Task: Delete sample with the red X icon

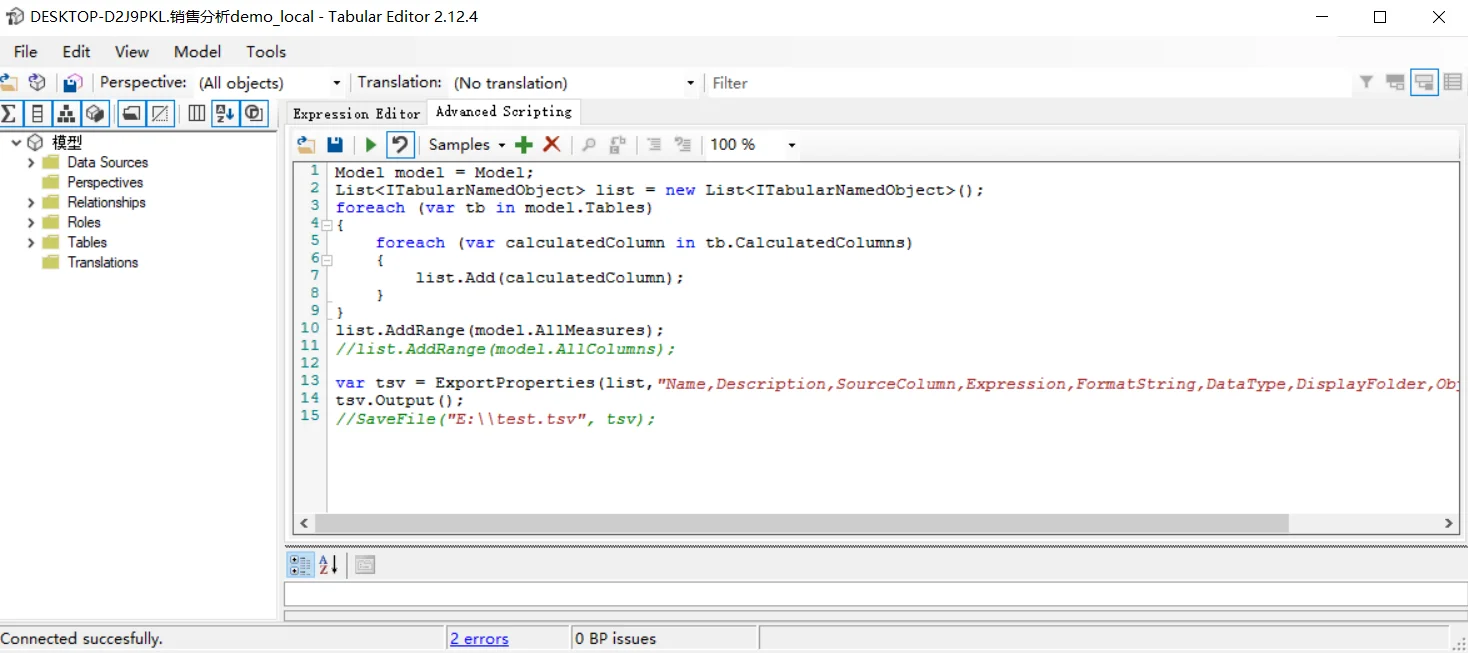Action: click(x=551, y=145)
